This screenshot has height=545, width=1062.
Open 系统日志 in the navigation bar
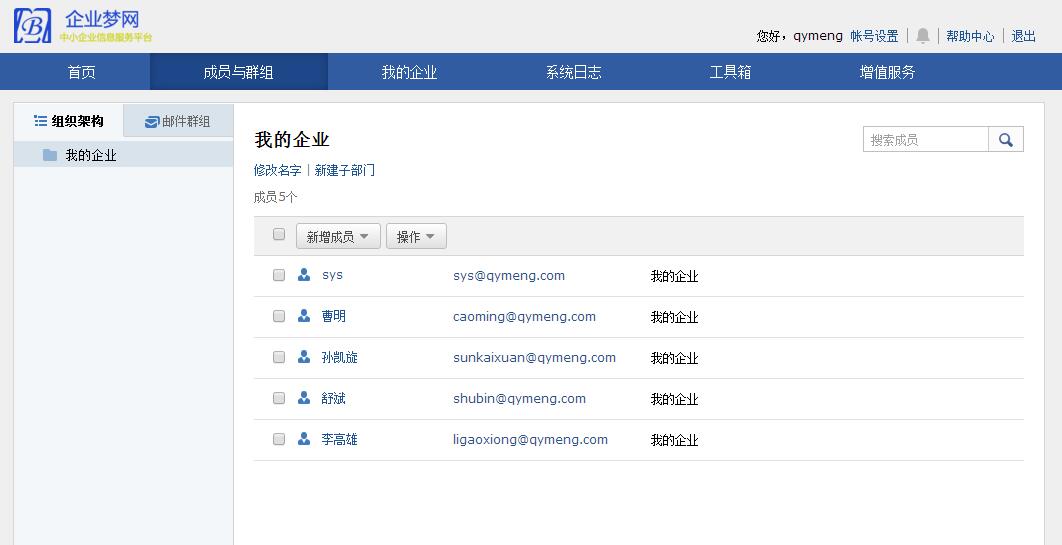tap(573, 72)
